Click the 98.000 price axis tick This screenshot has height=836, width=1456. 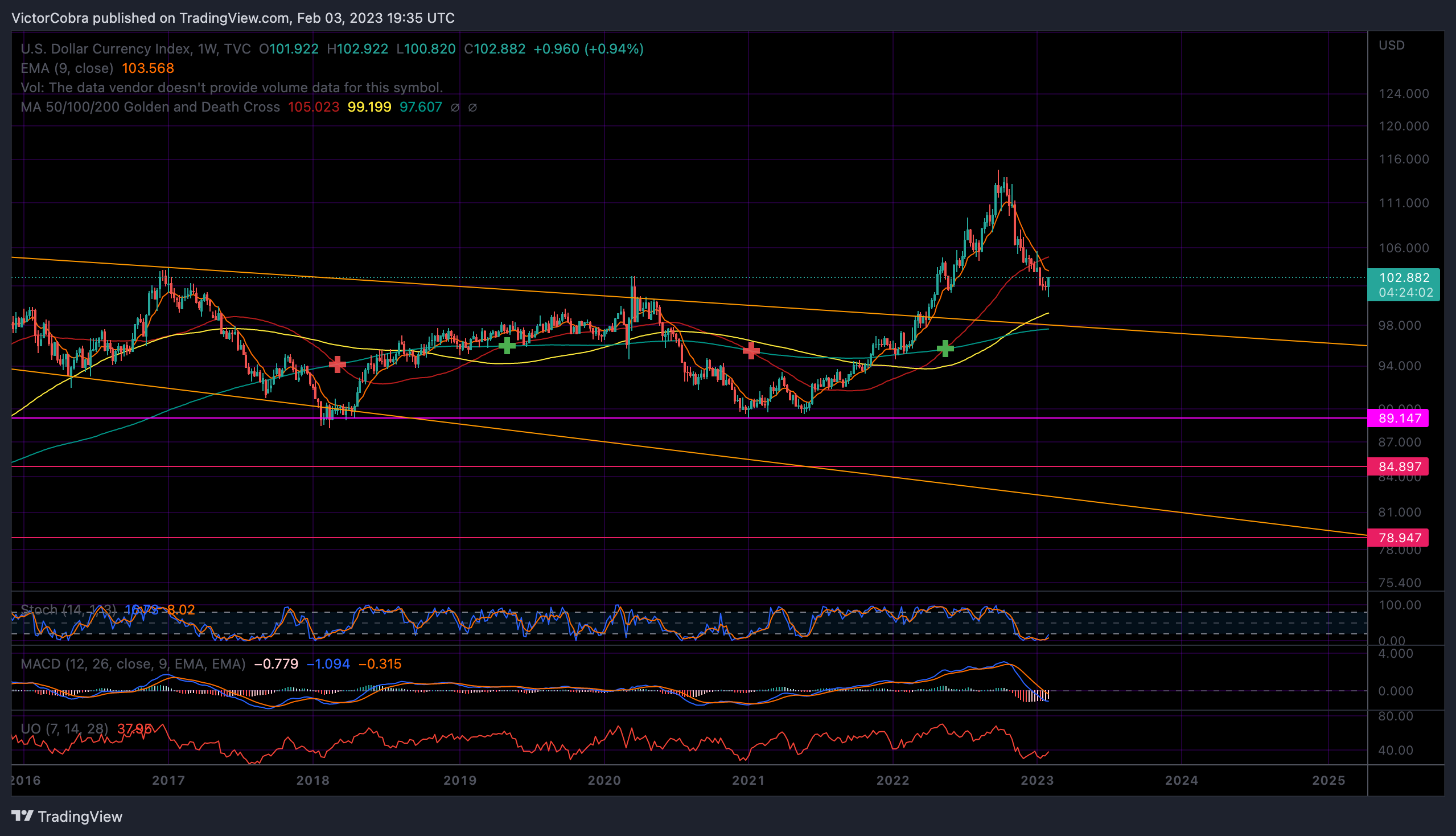pyautogui.click(x=1400, y=326)
